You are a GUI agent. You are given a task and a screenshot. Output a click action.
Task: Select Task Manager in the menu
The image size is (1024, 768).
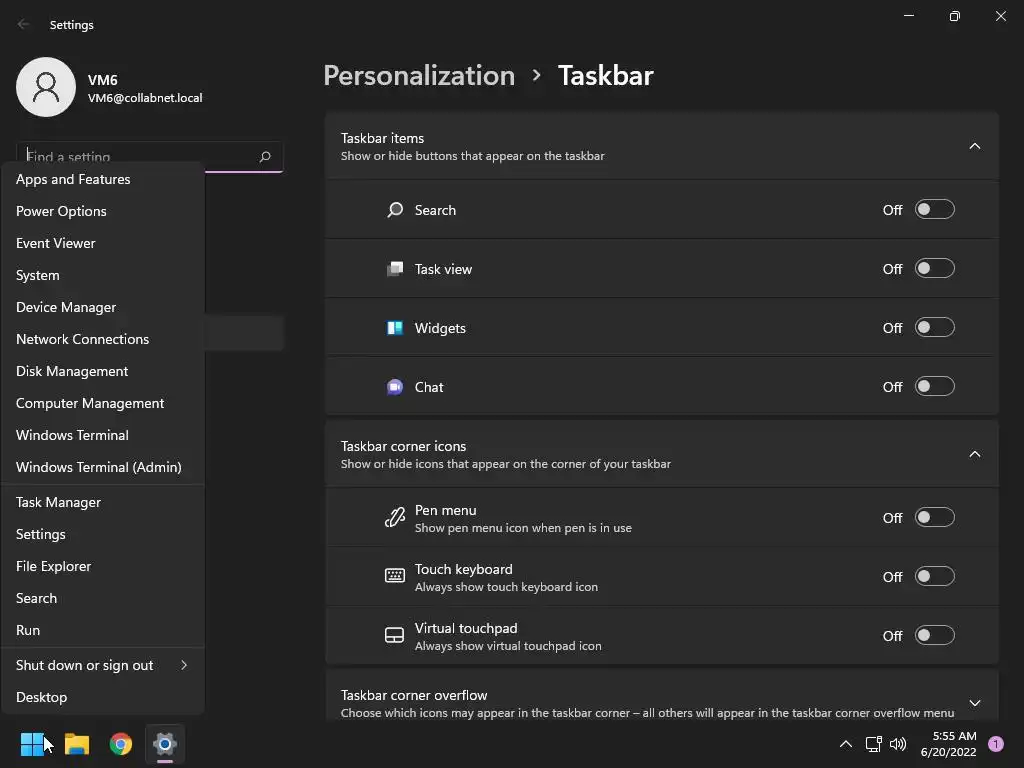58,502
